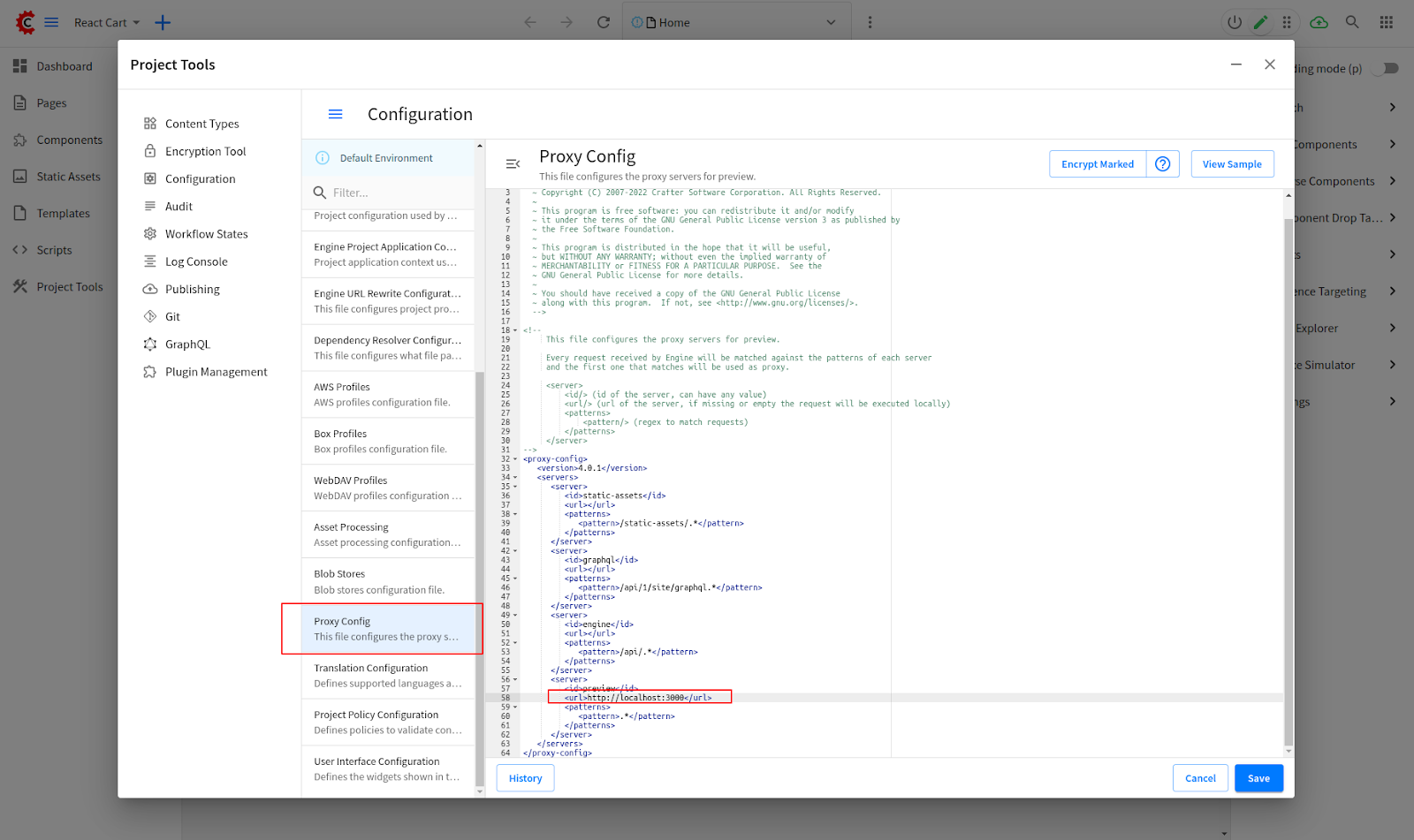1414x840 pixels.
Task: Open Log Console from the tools menu
Action: (196, 262)
